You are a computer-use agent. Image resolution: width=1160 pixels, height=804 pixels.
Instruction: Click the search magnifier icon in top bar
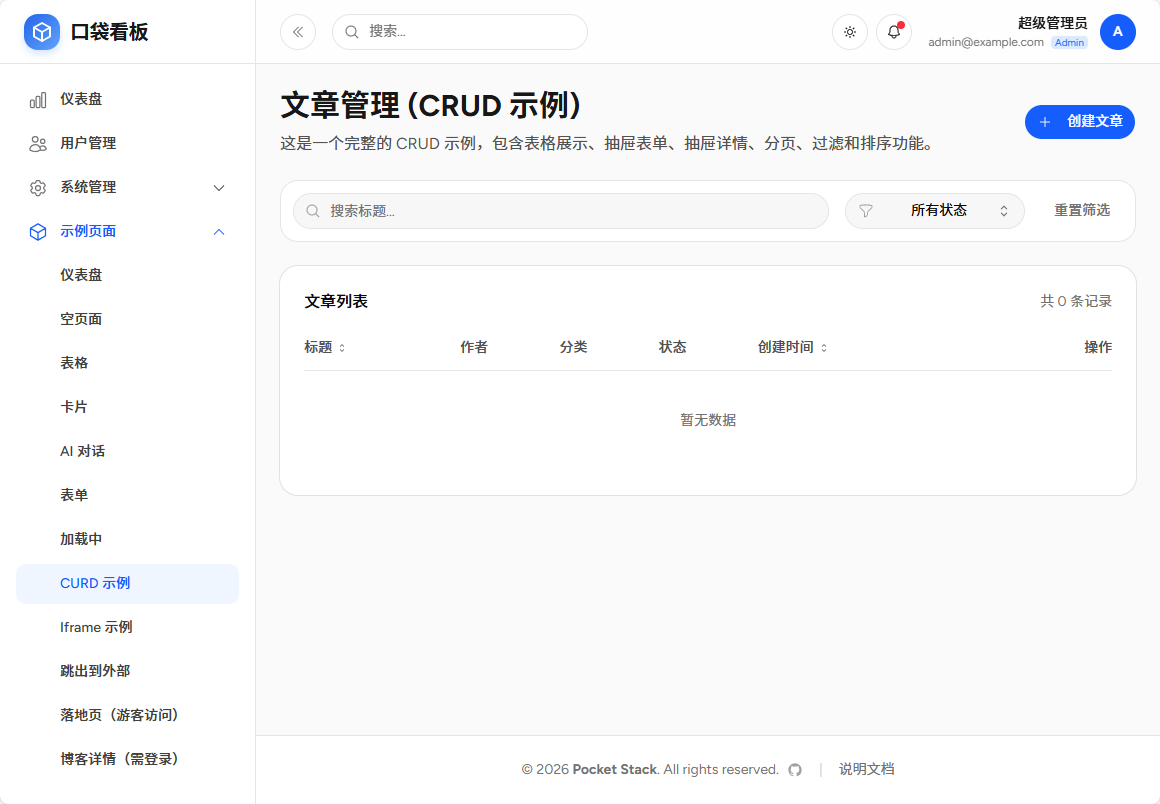pos(350,31)
